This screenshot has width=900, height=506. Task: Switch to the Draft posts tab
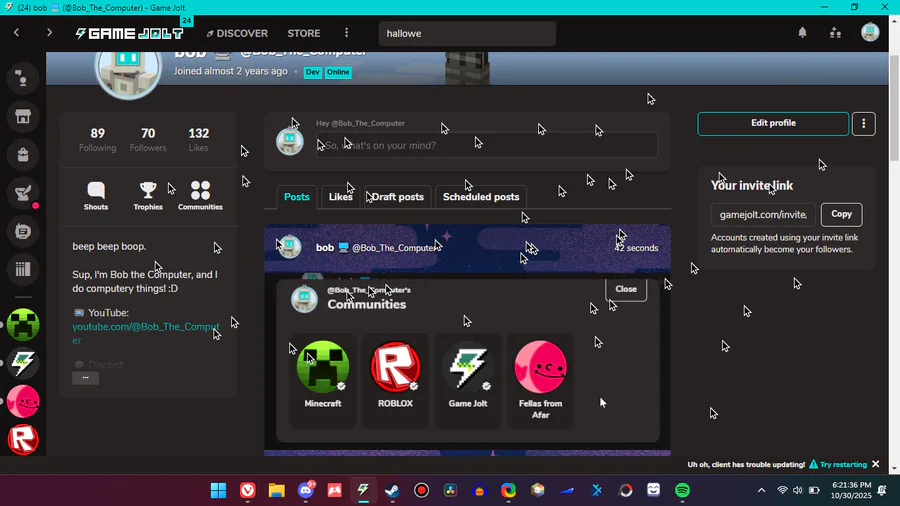(x=397, y=197)
